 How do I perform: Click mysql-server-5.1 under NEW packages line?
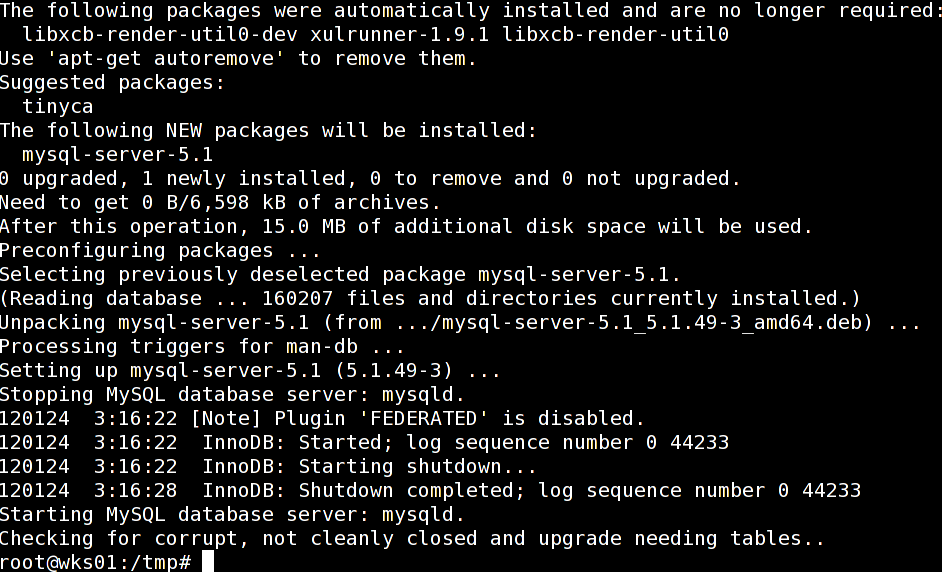(x=118, y=155)
